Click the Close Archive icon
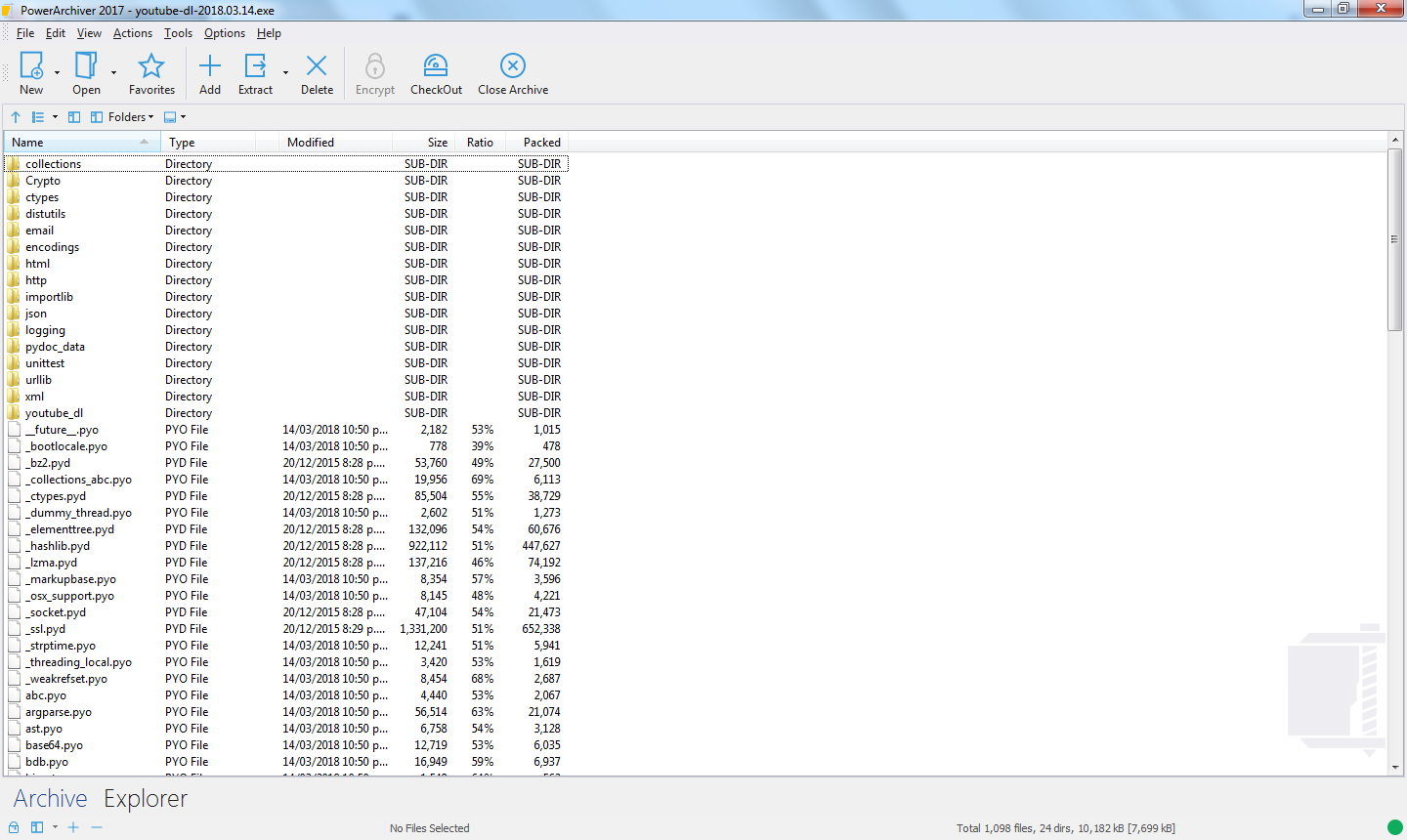Screen dimensions: 1407x840 513,65
